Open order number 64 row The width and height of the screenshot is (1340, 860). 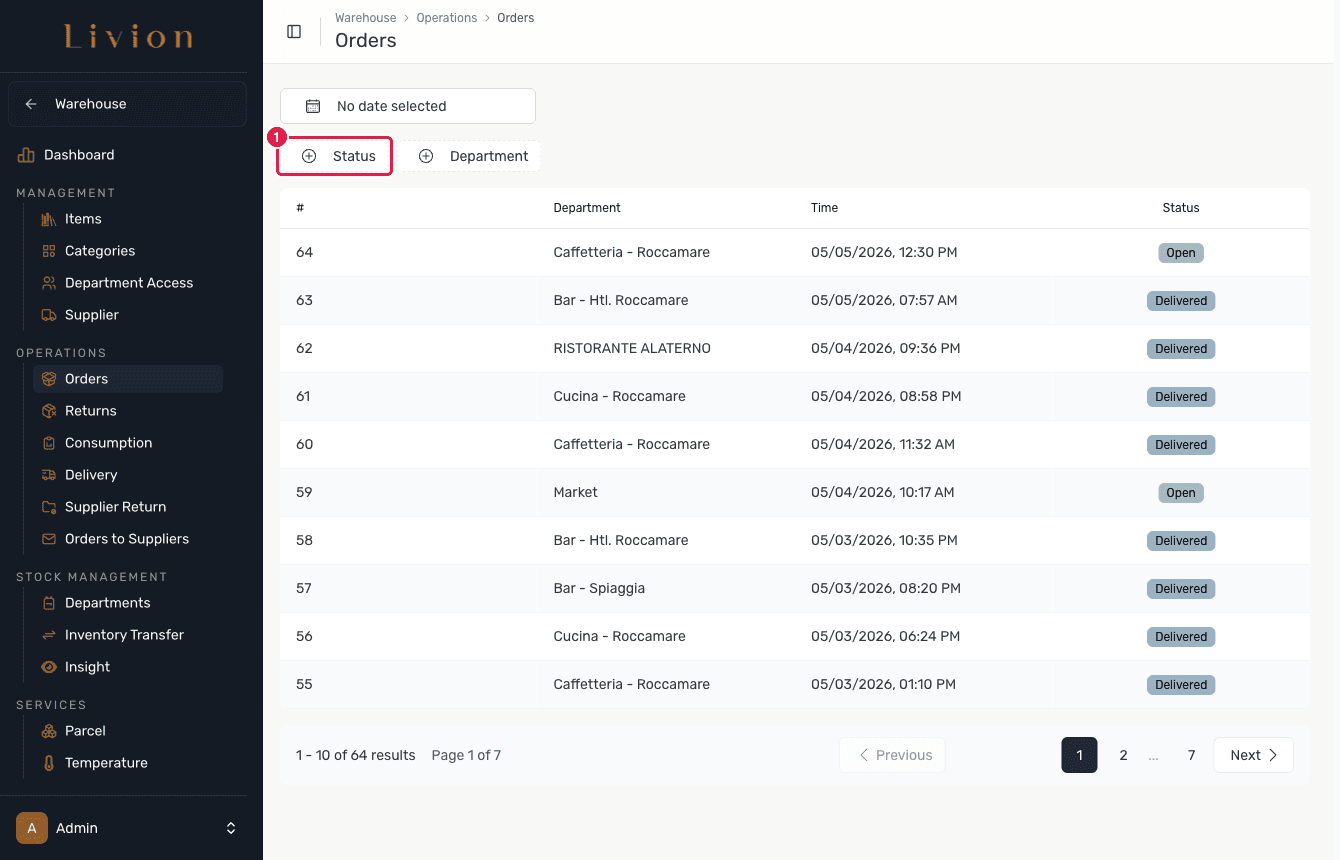[795, 253]
